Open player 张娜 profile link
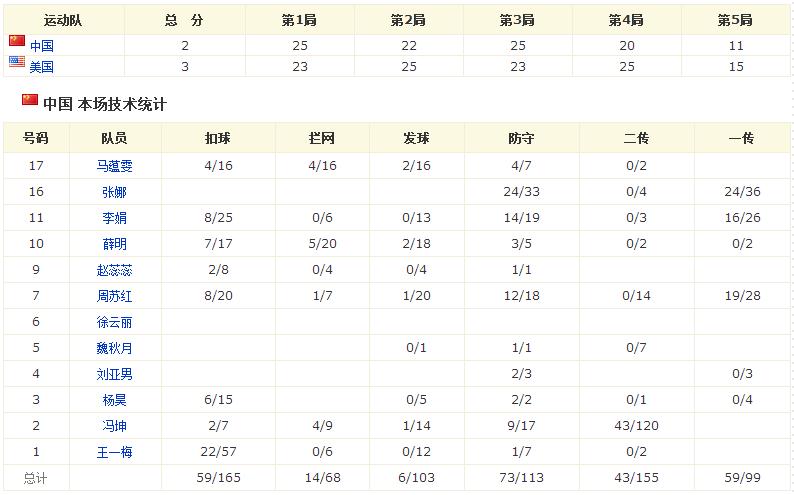This screenshot has height=495, width=794. pyautogui.click(x=114, y=192)
